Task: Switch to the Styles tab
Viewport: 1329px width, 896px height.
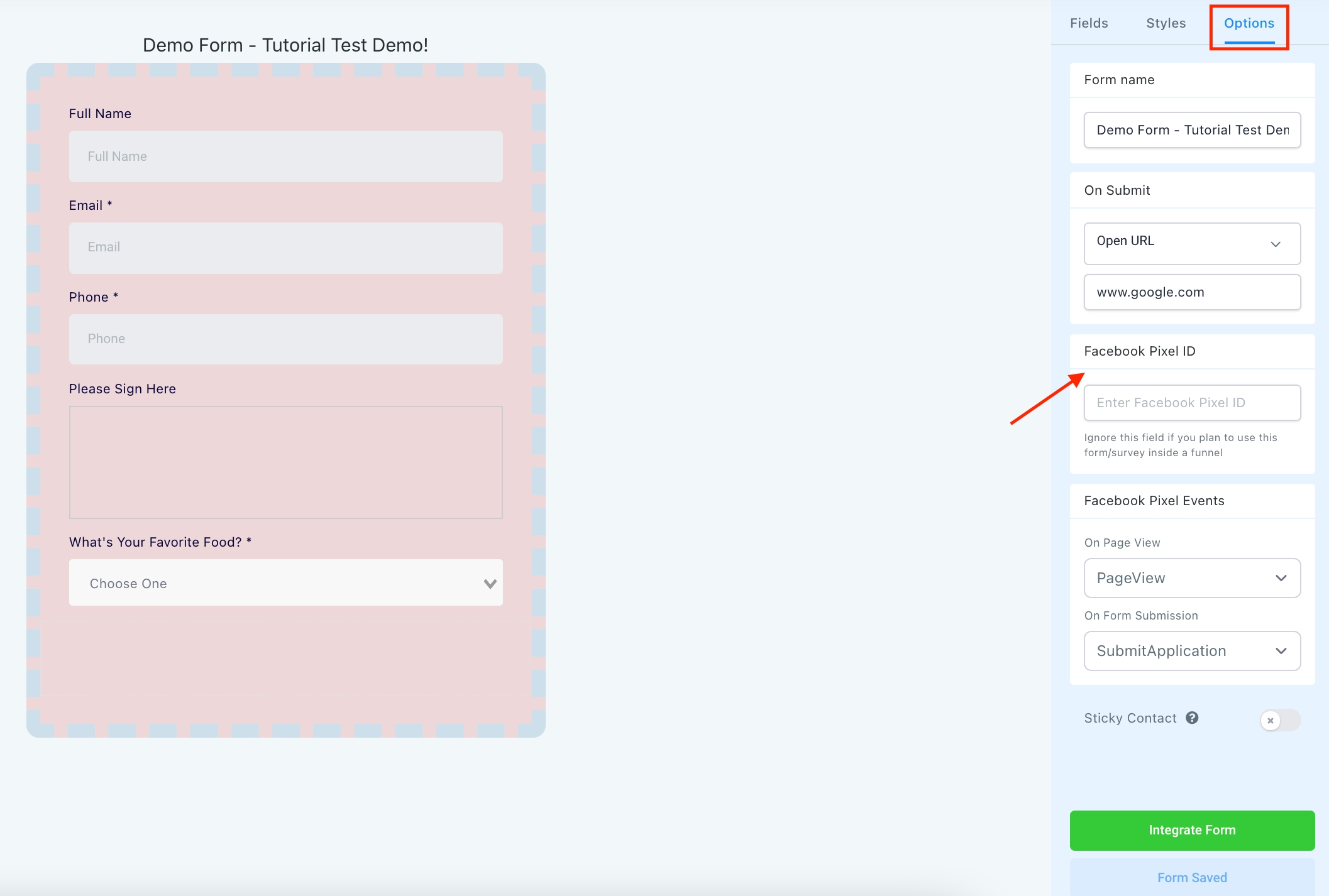Action: pos(1166,23)
